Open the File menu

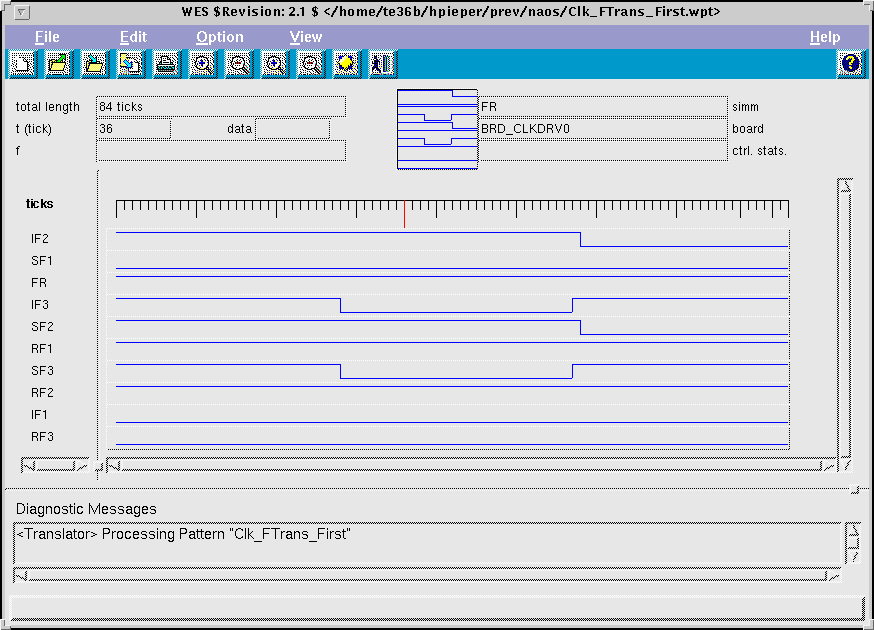[x=47, y=37]
